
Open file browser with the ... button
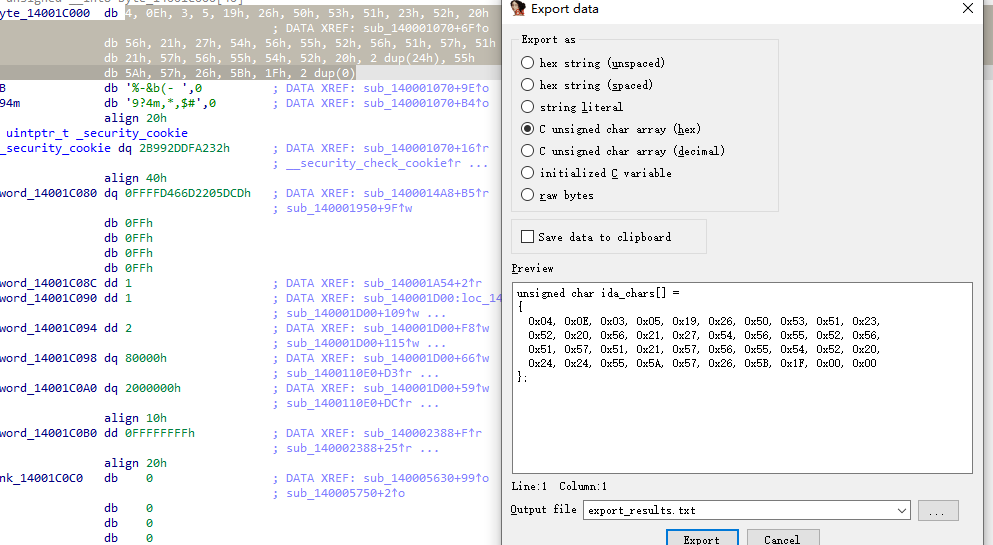937,510
